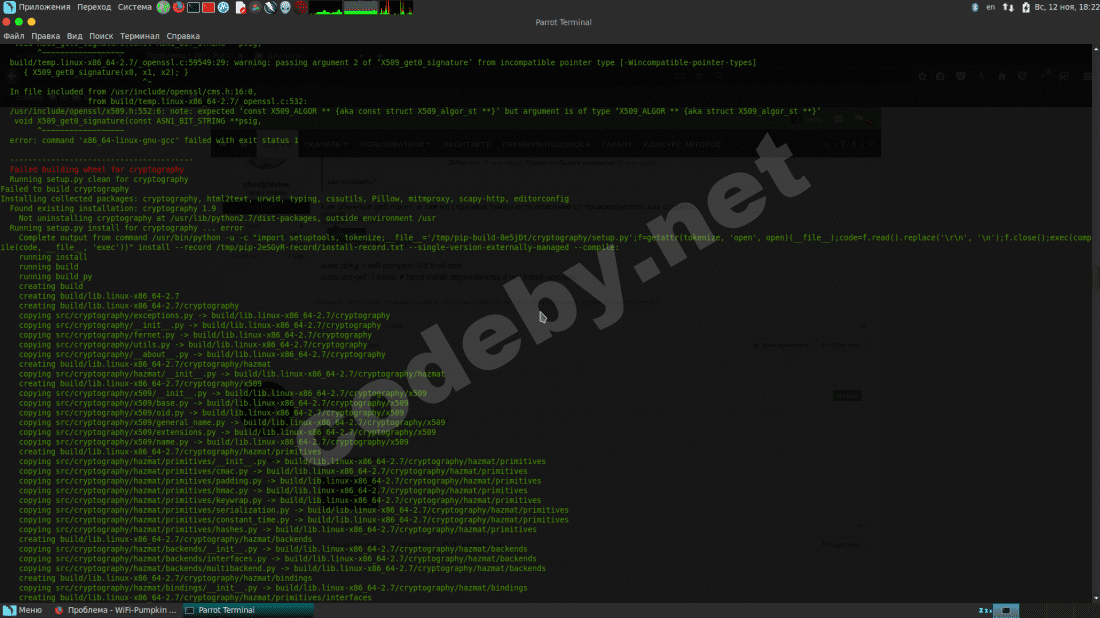Switch to Проблема - WiFi-Pumpkin taskbar window
Viewport: 1100px width, 618px height.
pos(115,610)
